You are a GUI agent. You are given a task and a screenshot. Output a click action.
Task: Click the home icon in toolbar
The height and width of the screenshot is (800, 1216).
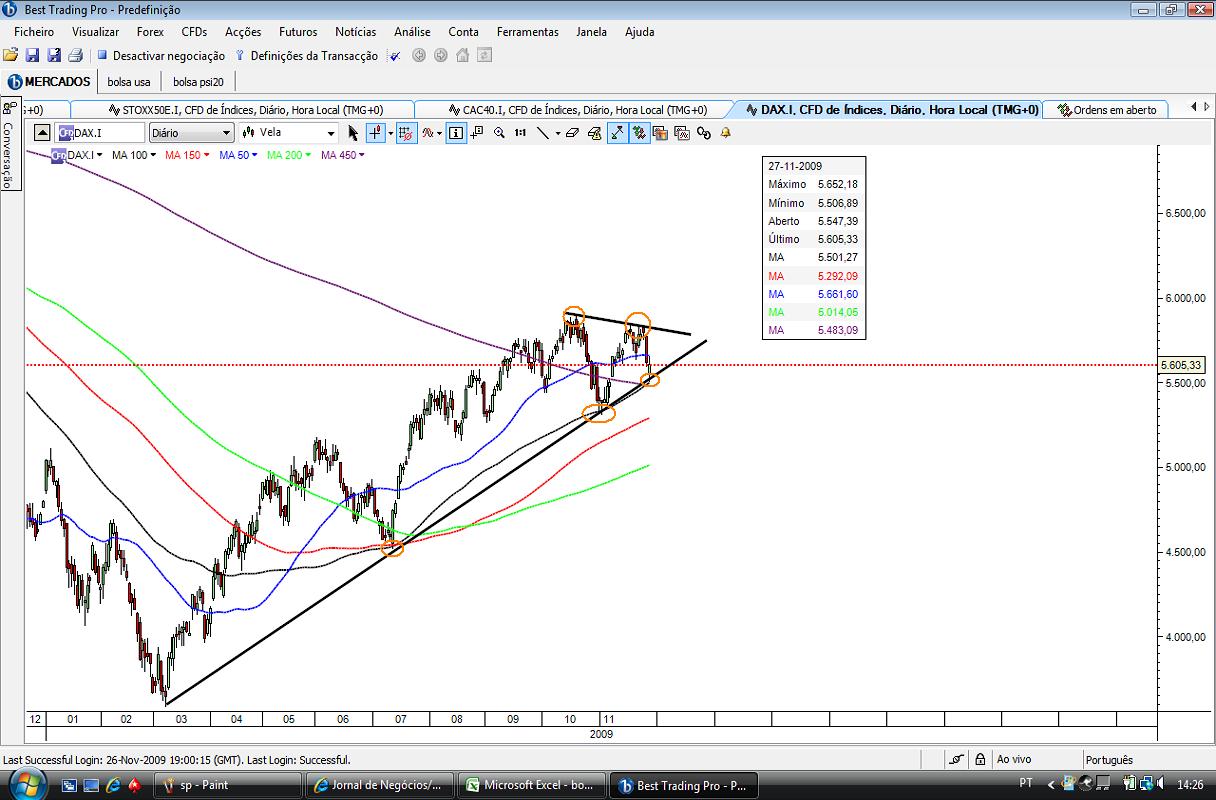pyautogui.click(x=463, y=56)
